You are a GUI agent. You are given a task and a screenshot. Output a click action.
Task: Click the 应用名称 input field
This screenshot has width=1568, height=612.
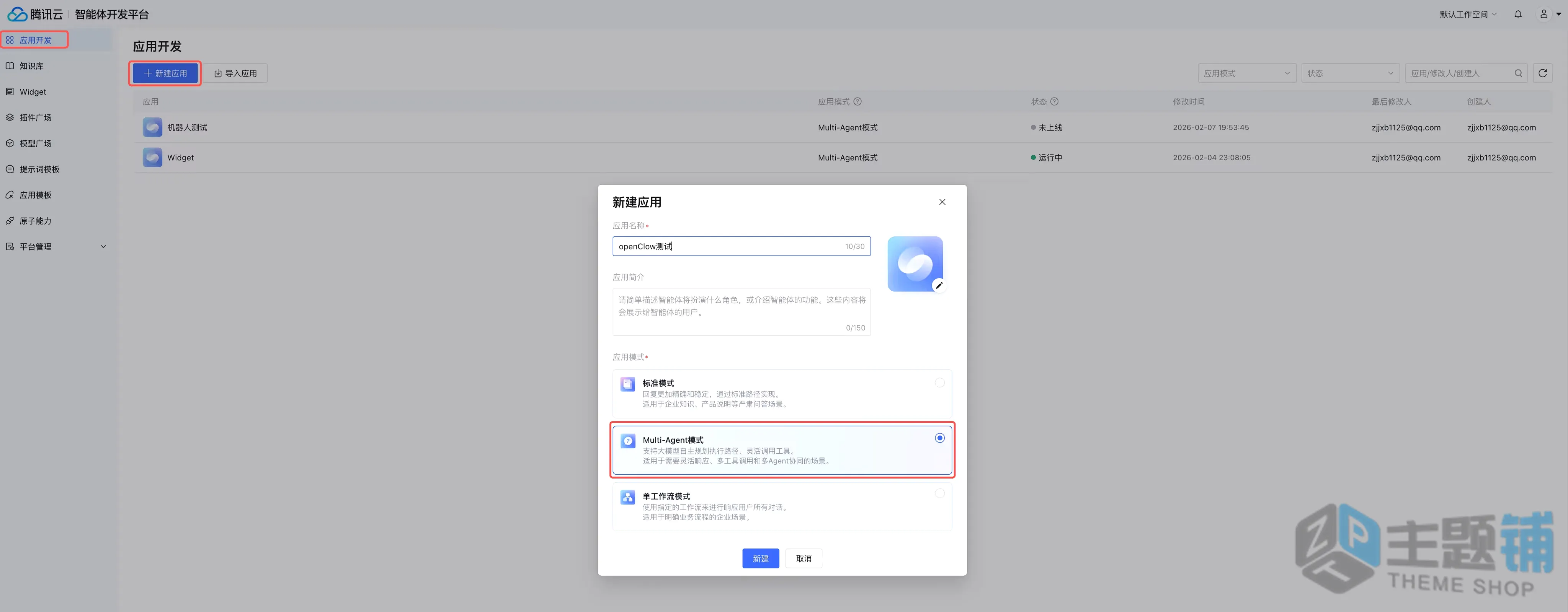[742, 246]
